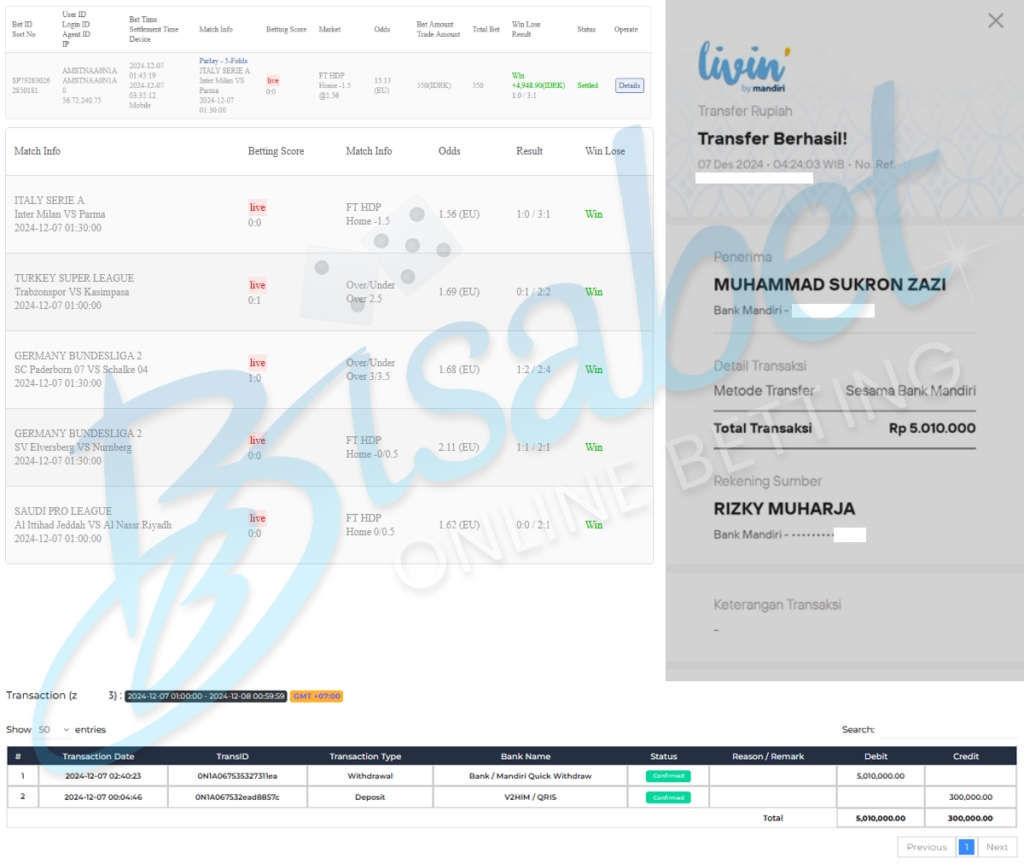Open the Parlay - 5-Folds link

(223, 61)
